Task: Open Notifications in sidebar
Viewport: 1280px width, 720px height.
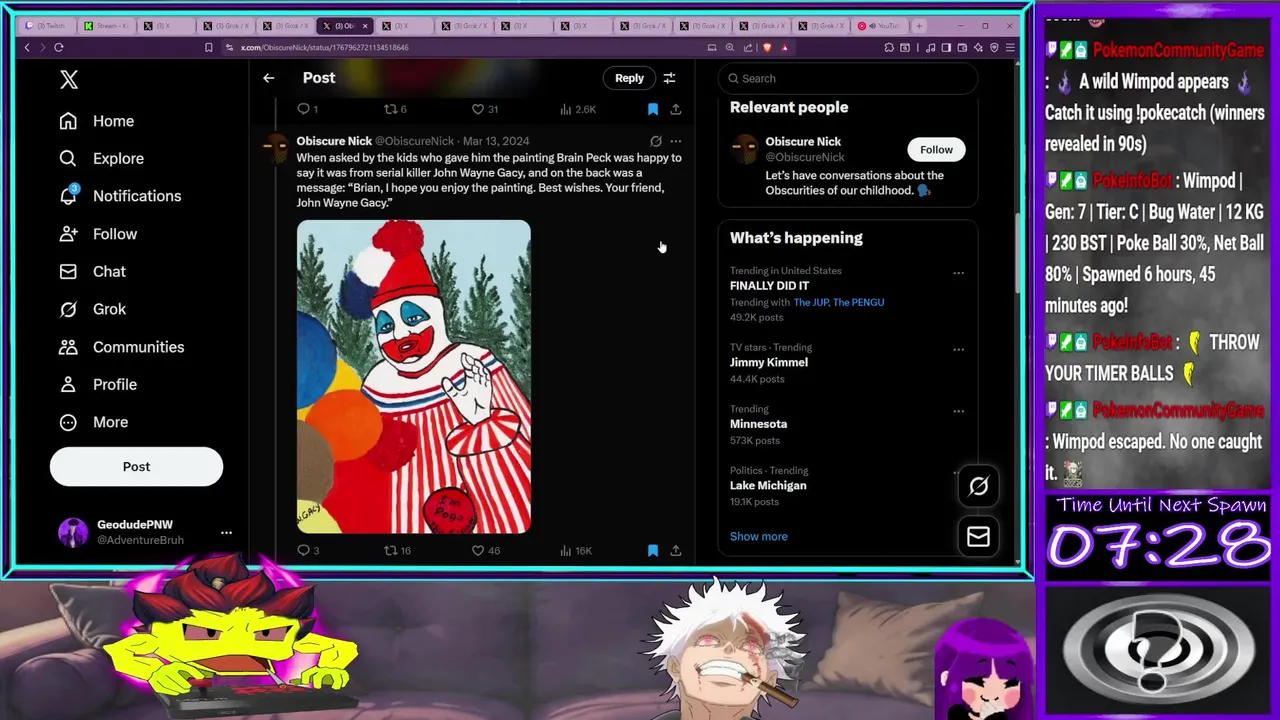Action: point(121,196)
